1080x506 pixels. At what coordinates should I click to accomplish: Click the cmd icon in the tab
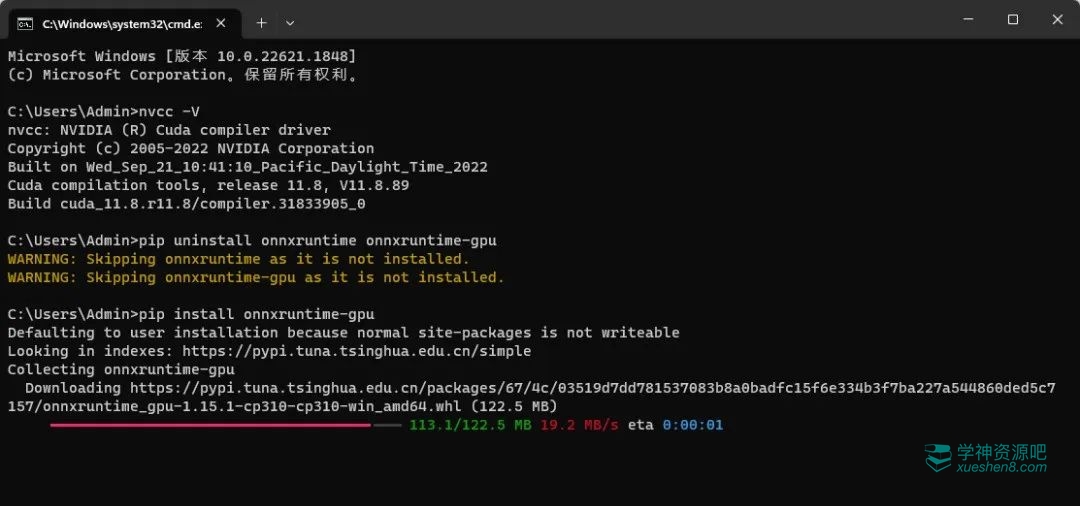coord(25,22)
